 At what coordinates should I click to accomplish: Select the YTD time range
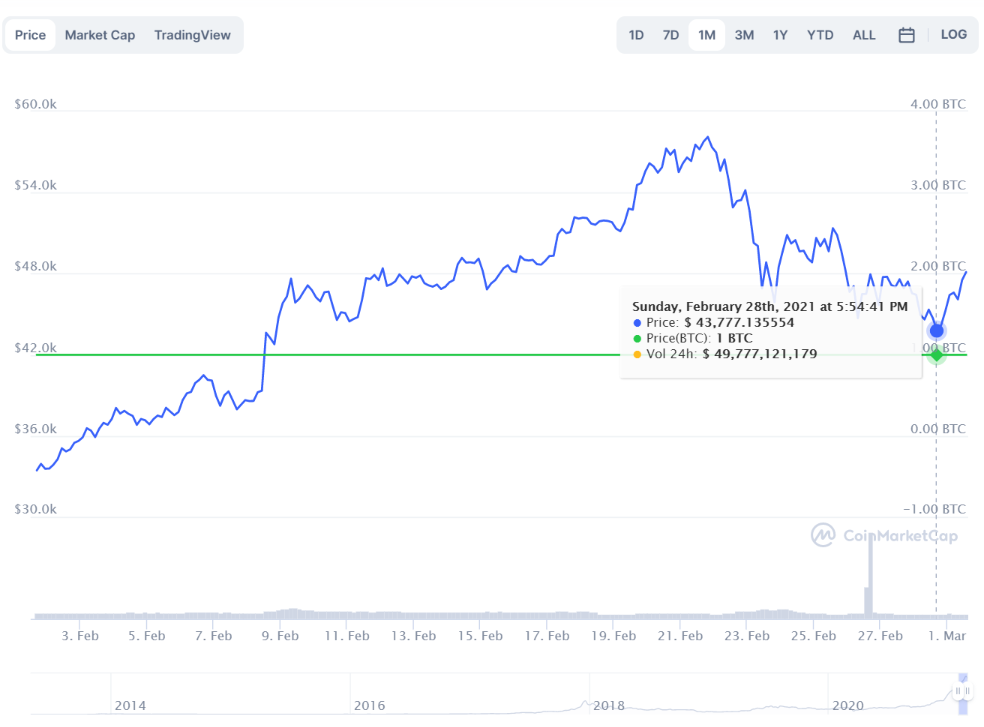[x=820, y=35]
